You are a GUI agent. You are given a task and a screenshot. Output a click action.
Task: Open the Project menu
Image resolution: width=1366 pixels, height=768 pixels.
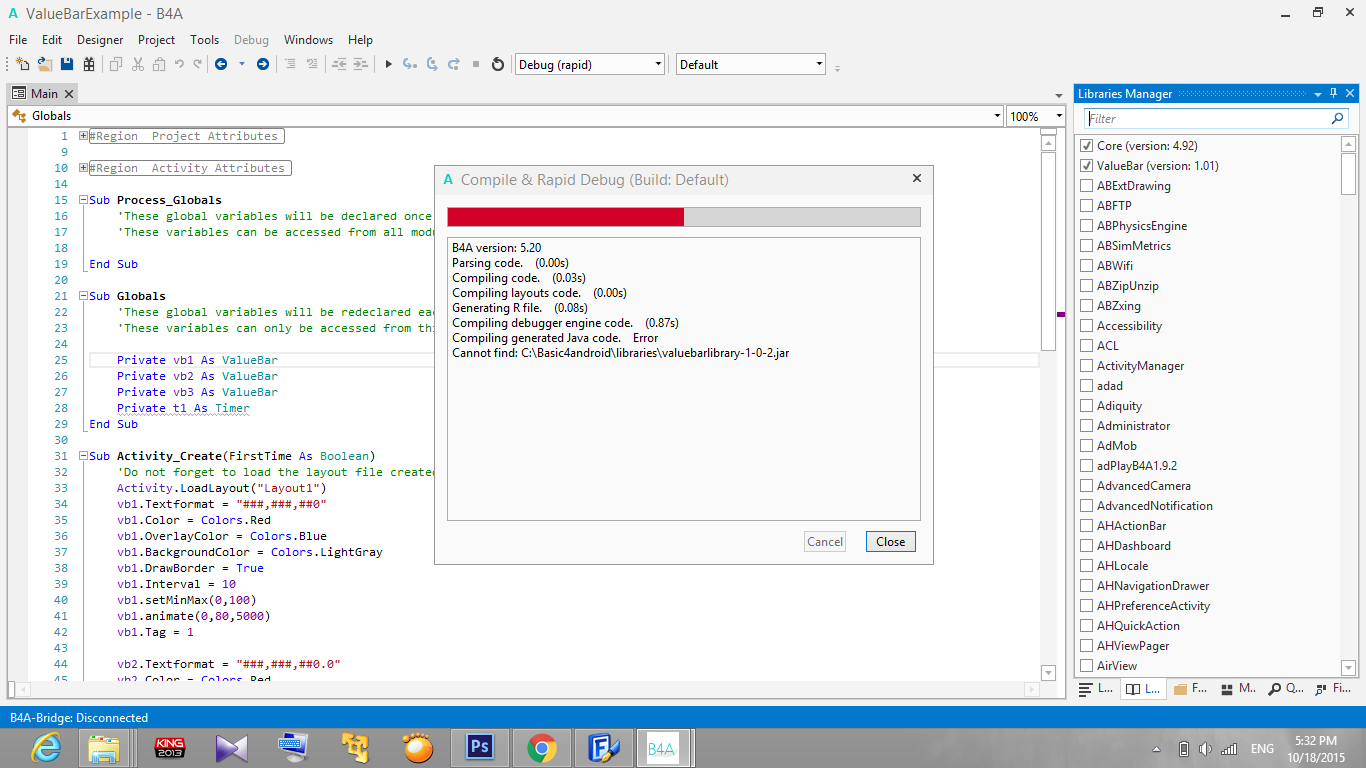(x=156, y=40)
